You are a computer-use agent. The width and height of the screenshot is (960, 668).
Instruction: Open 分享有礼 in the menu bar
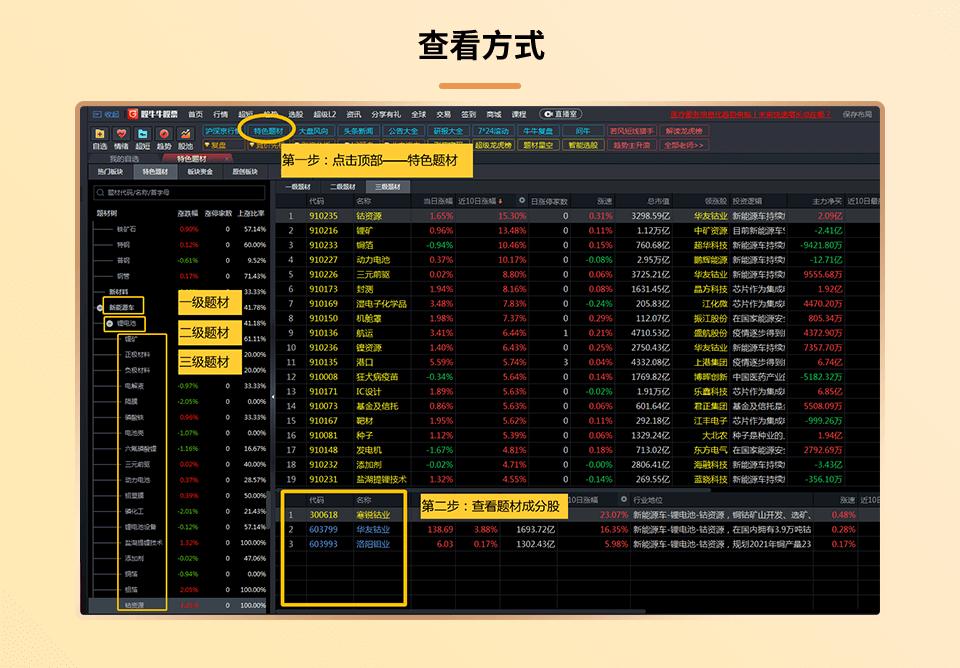coord(386,114)
